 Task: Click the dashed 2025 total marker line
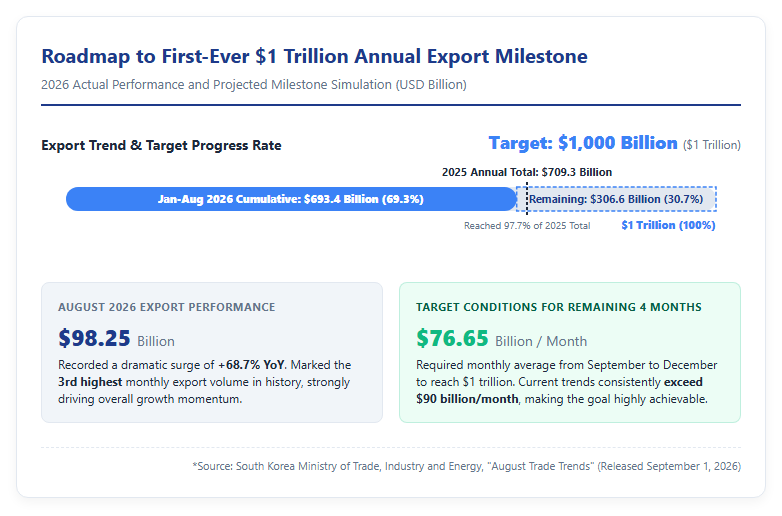coord(527,199)
